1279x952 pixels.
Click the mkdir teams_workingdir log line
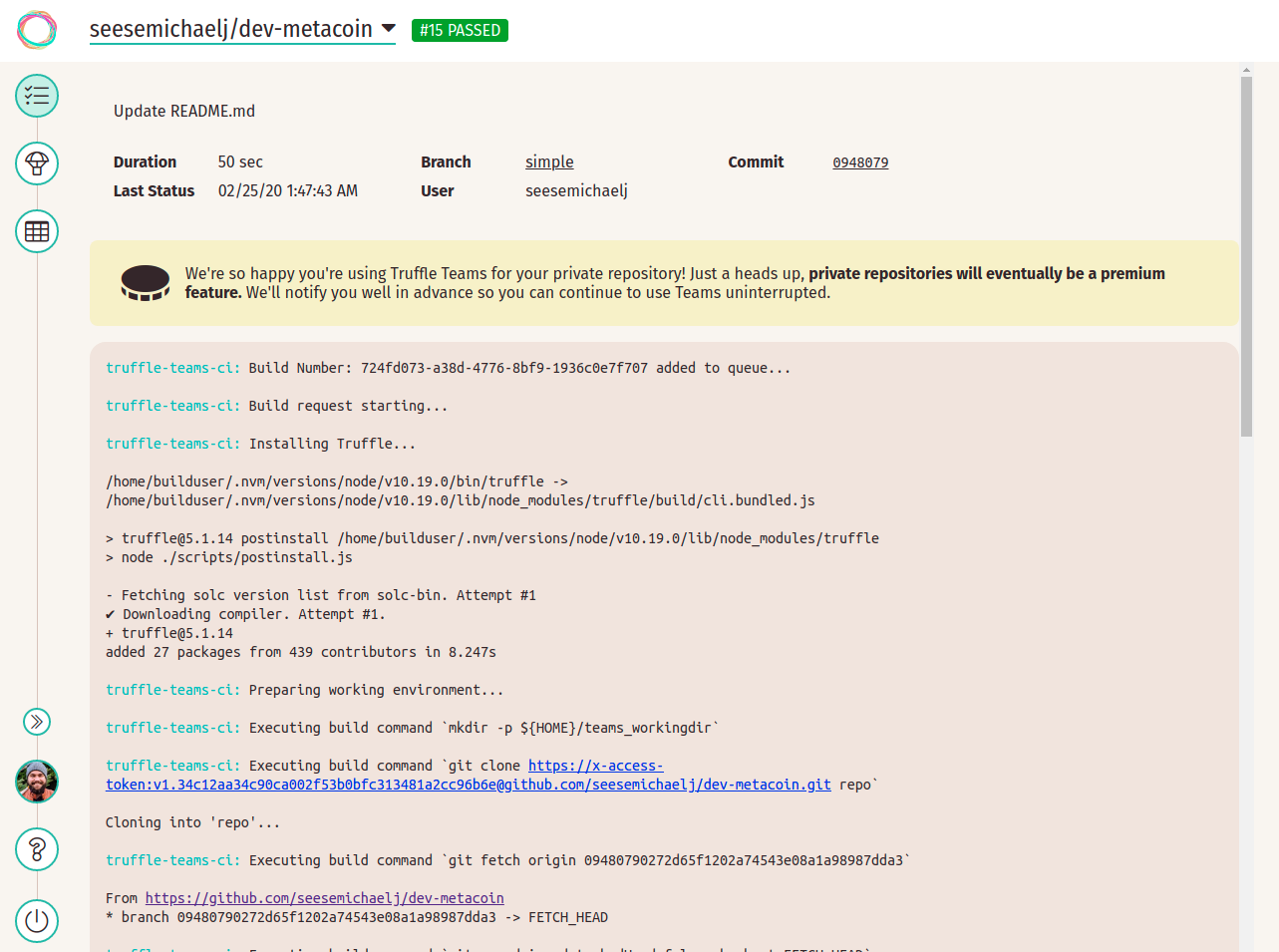(413, 728)
